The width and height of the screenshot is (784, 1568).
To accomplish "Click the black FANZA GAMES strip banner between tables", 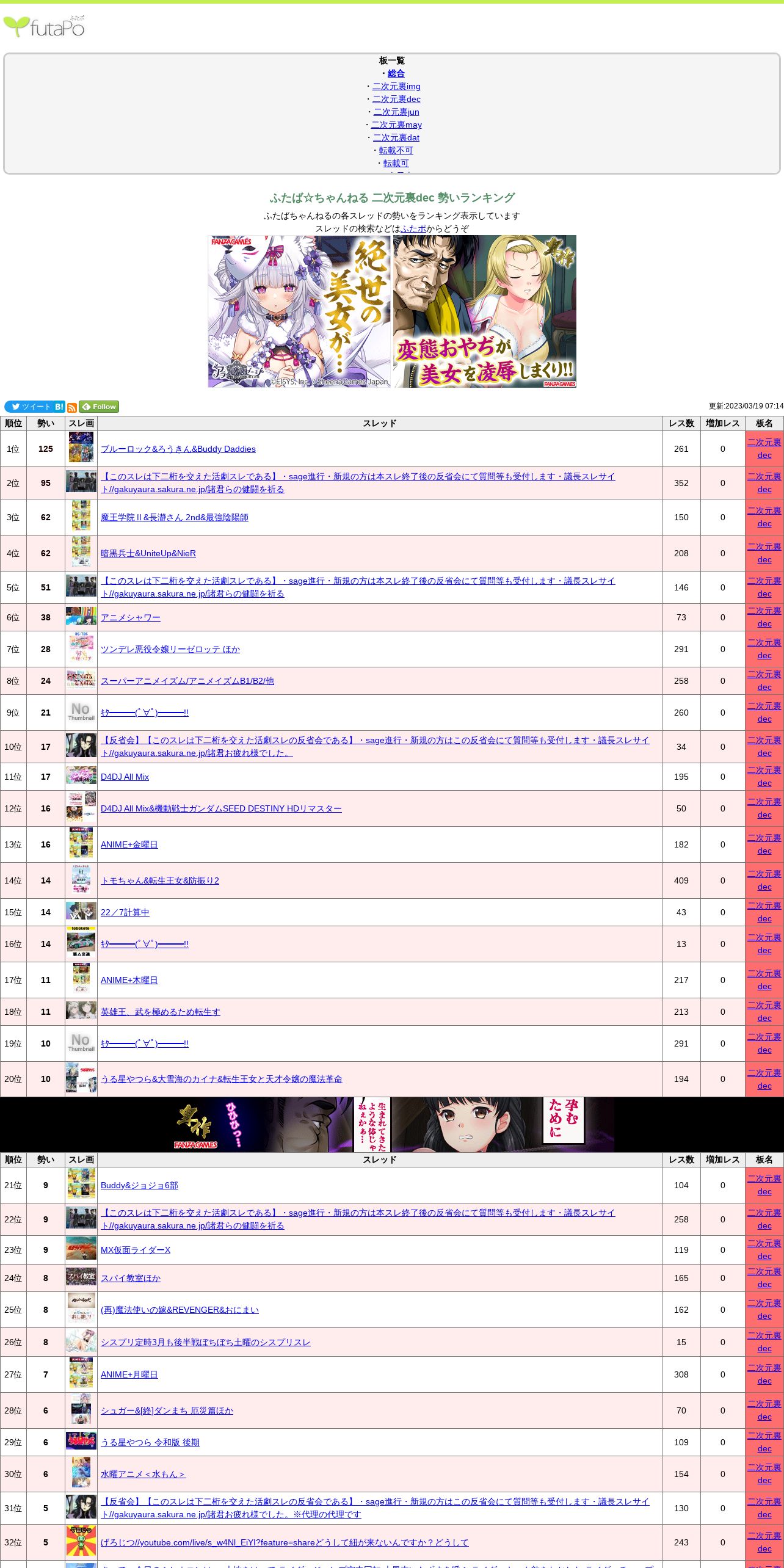I will pos(392,1125).
